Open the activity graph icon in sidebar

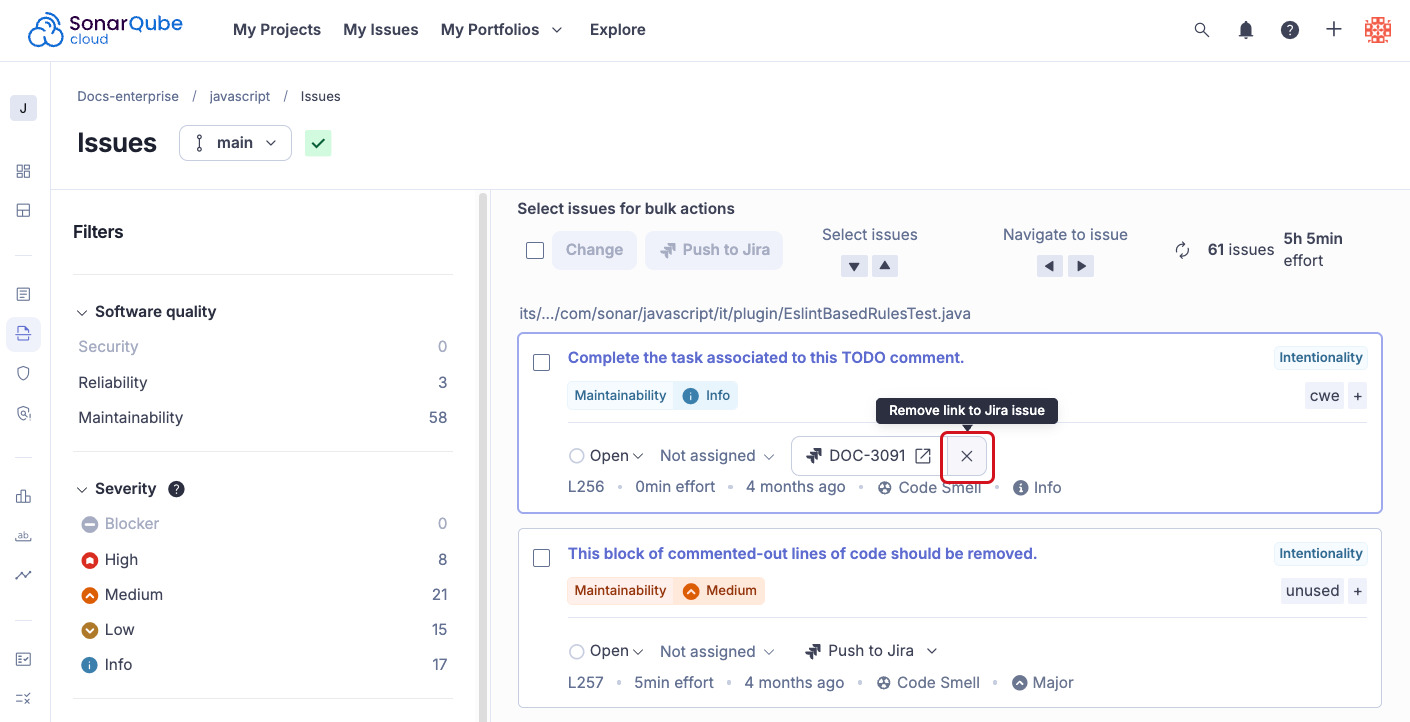(23, 574)
